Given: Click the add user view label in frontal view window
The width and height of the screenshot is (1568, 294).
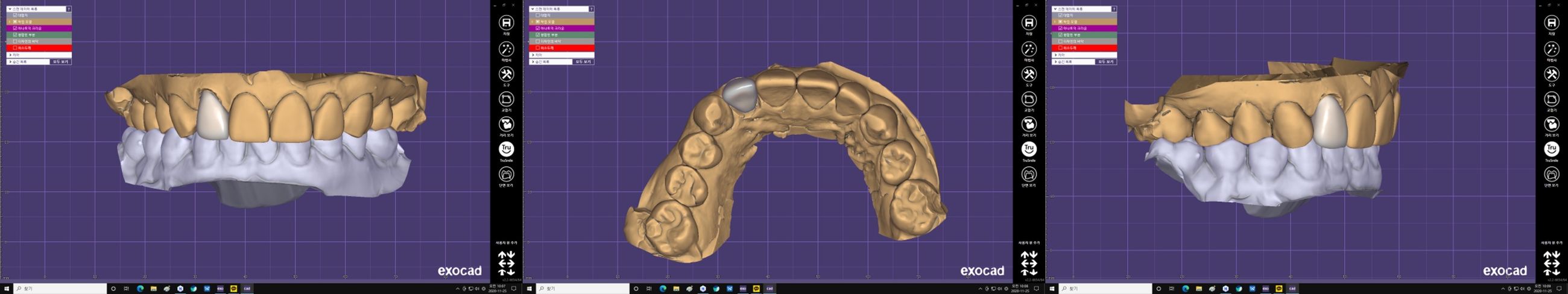Looking at the screenshot, I should (x=506, y=242).
